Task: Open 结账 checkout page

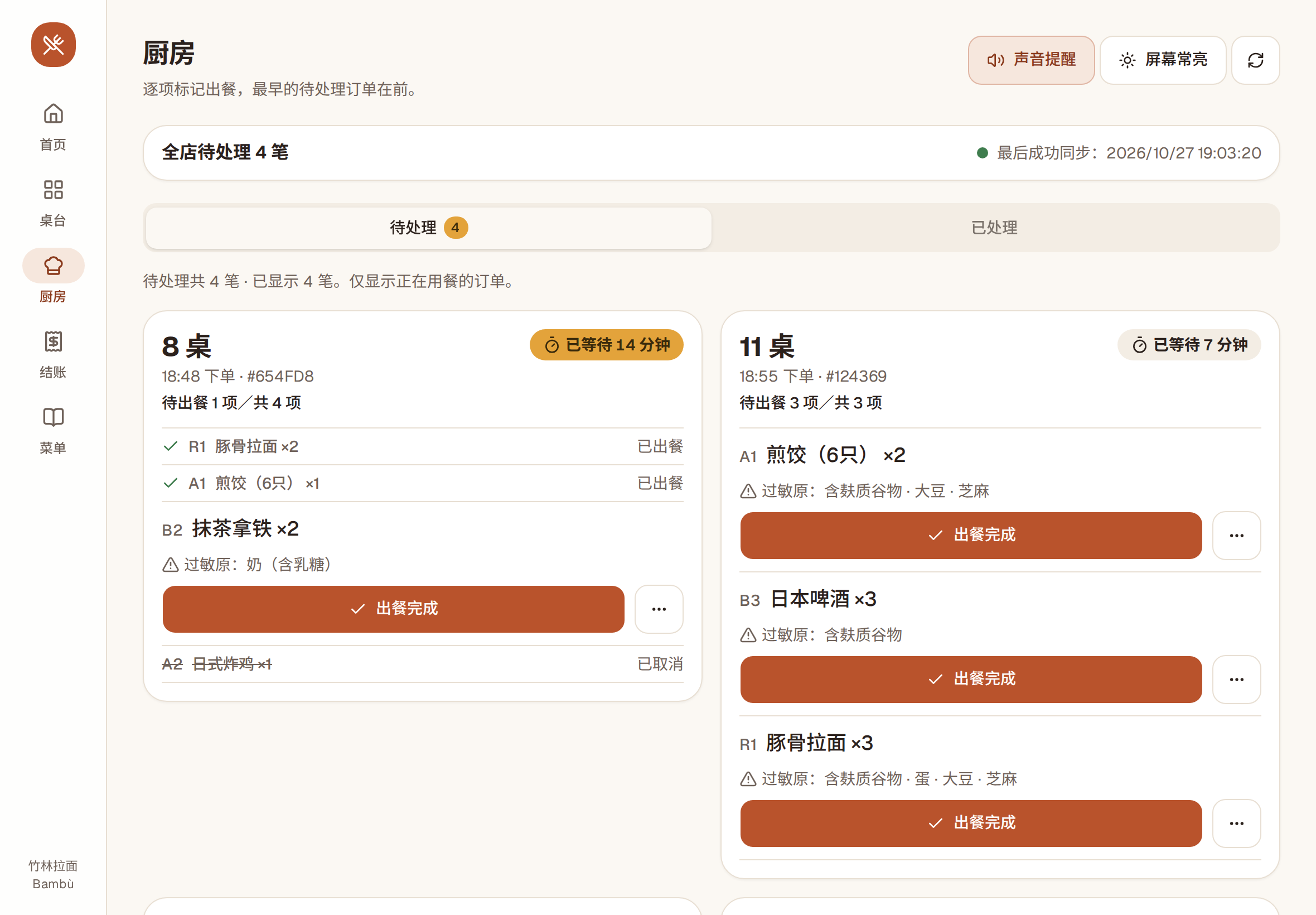Action: point(54,355)
